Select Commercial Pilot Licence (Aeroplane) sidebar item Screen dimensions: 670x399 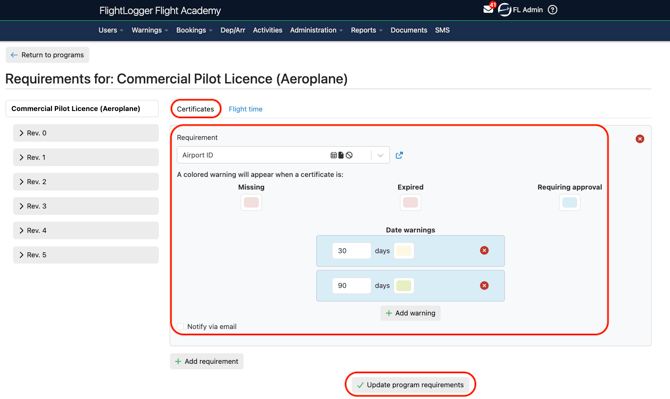[x=82, y=109]
